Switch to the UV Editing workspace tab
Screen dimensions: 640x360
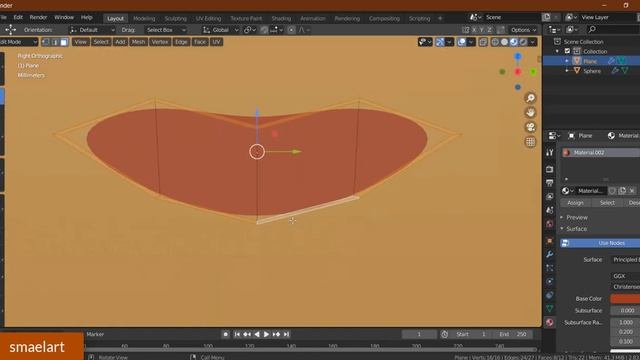coord(208,18)
